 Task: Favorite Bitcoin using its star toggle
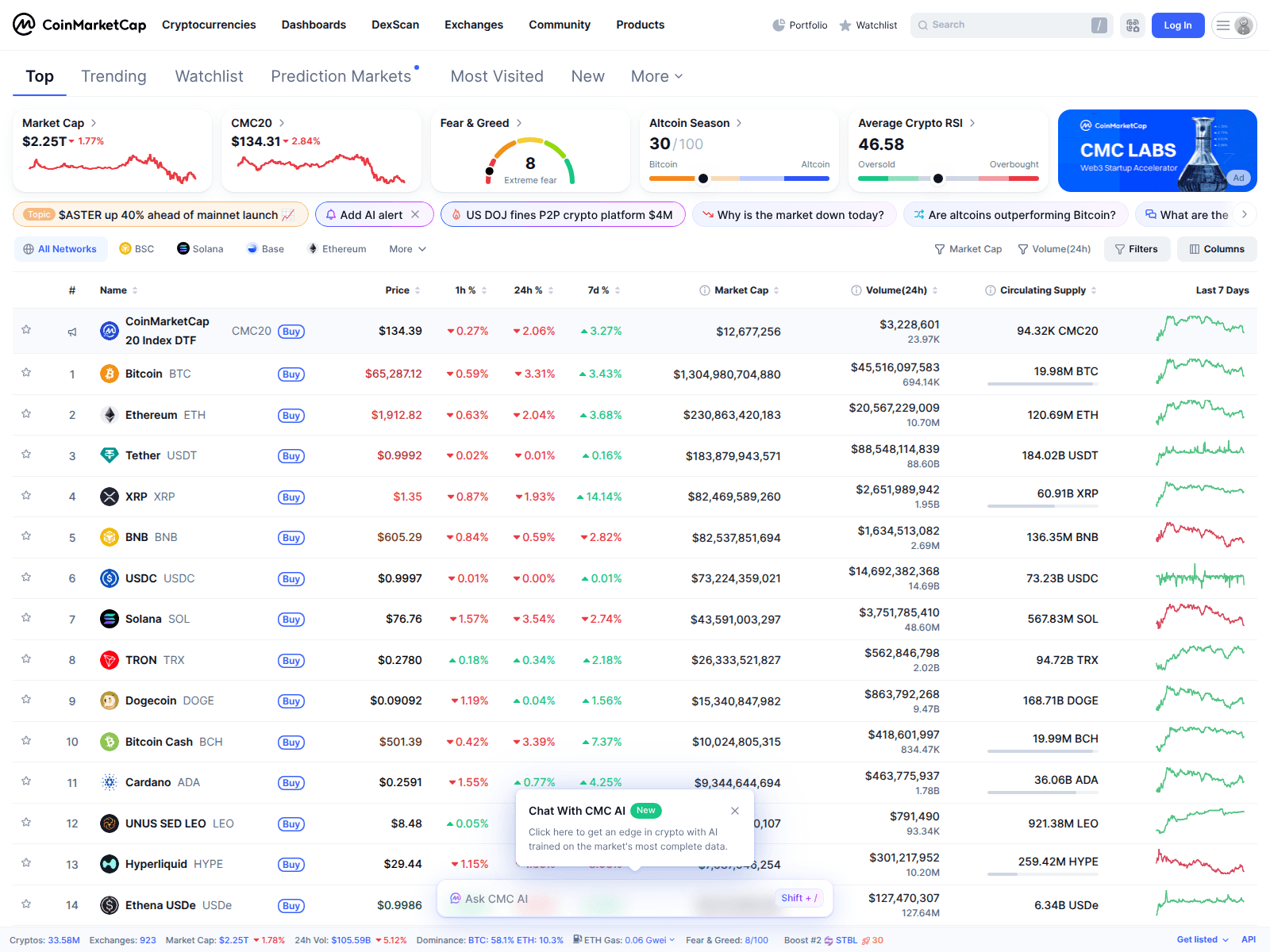click(x=26, y=374)
